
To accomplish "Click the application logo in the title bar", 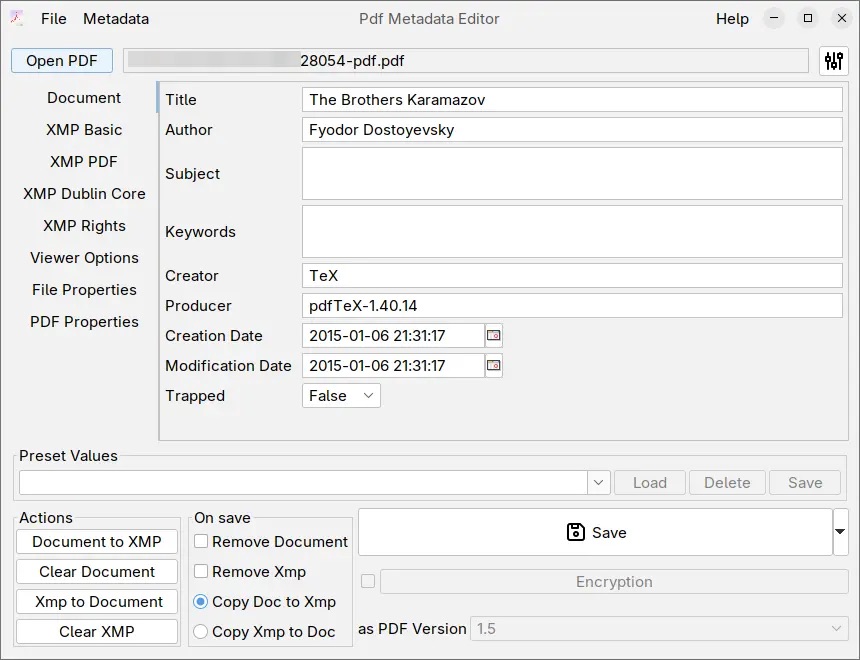I will (x=16, y=18).
